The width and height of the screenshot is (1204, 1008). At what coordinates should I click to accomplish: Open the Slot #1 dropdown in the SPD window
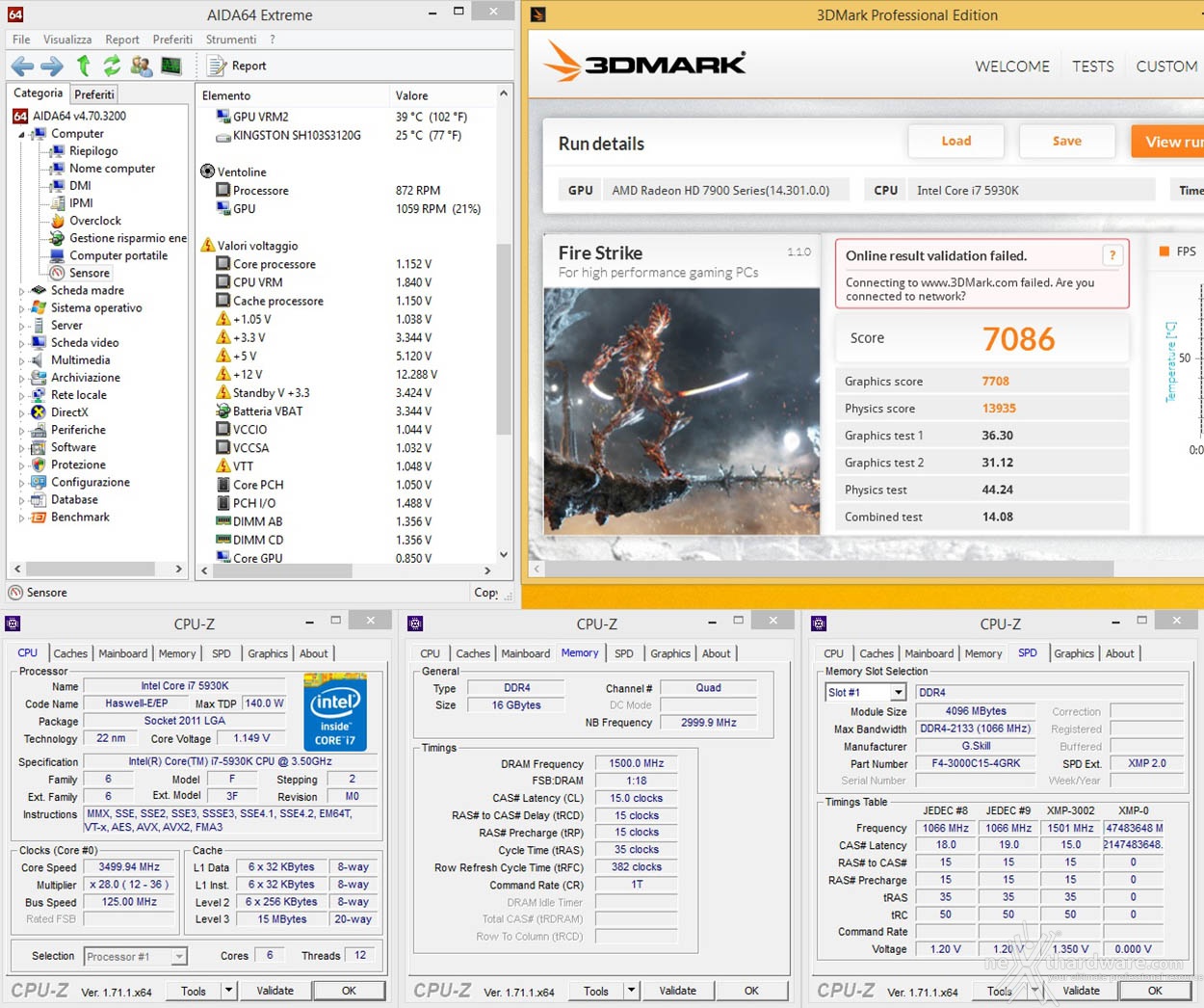[898, 692]
